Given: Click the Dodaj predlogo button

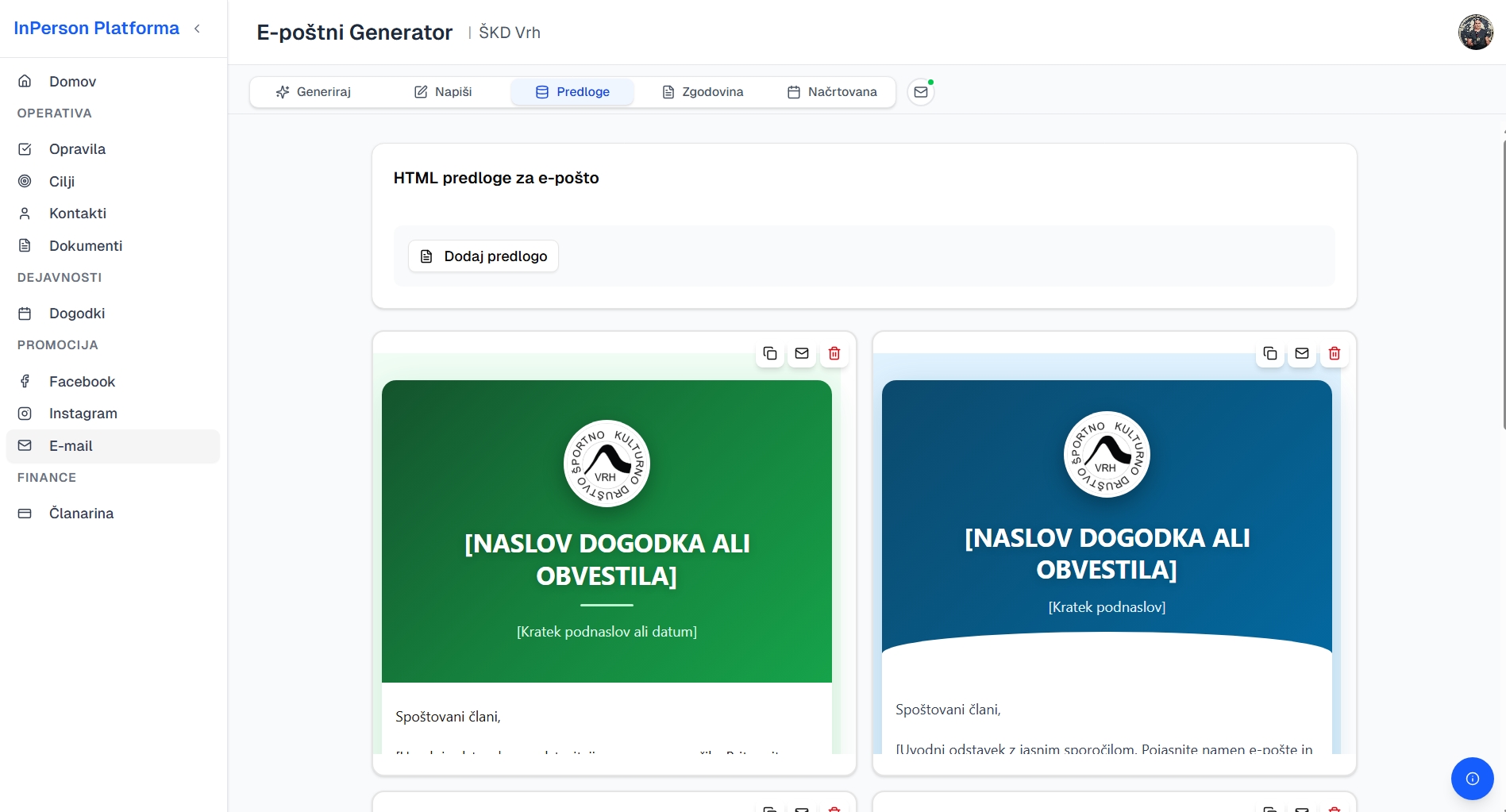Looking at the screenshot, I should point(482,256).
